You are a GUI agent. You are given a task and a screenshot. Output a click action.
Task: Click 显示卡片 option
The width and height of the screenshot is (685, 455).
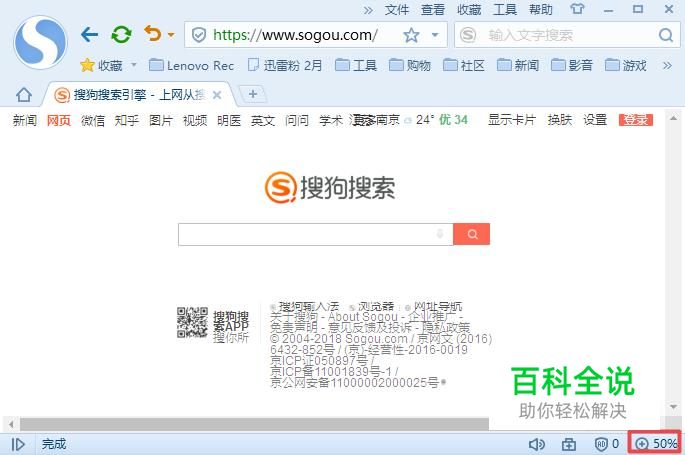pos(512,120)
